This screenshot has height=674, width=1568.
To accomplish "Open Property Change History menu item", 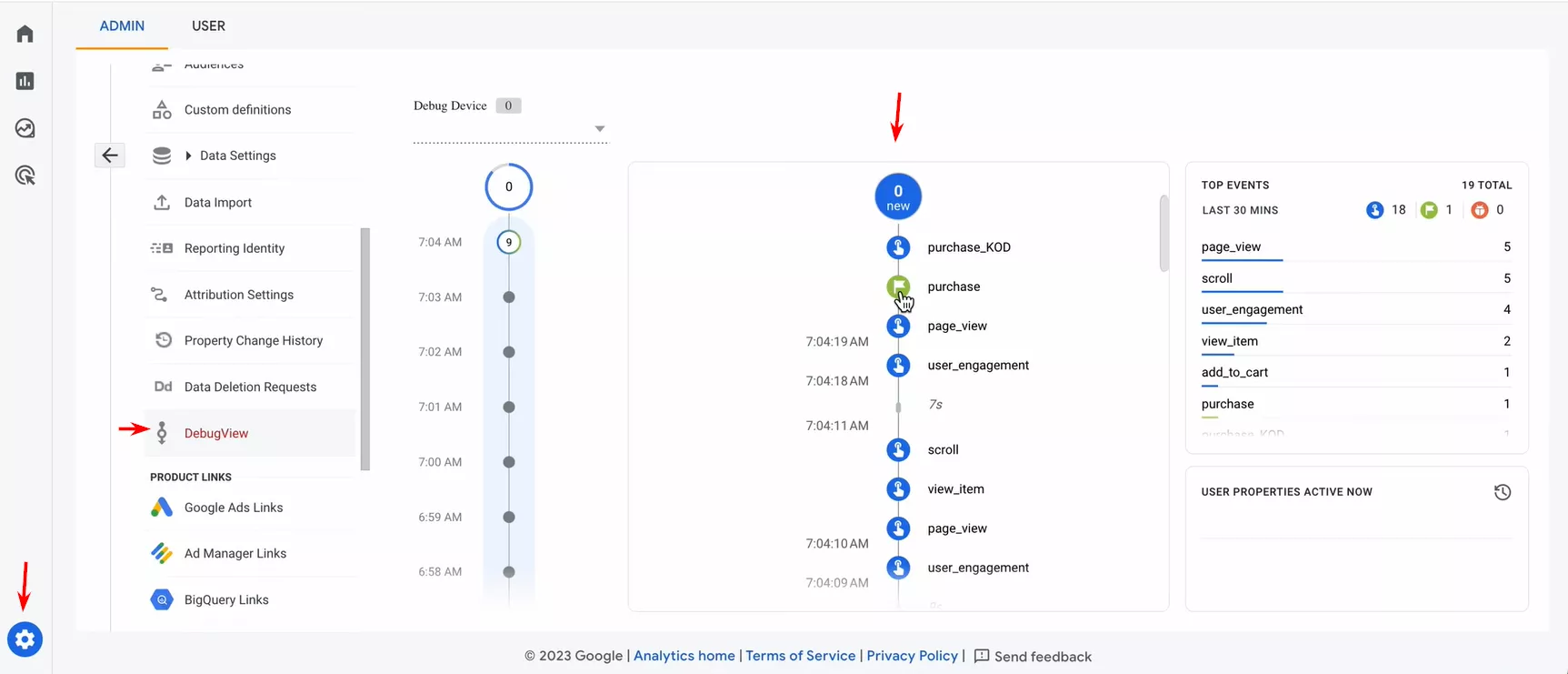I will (254, 340).
